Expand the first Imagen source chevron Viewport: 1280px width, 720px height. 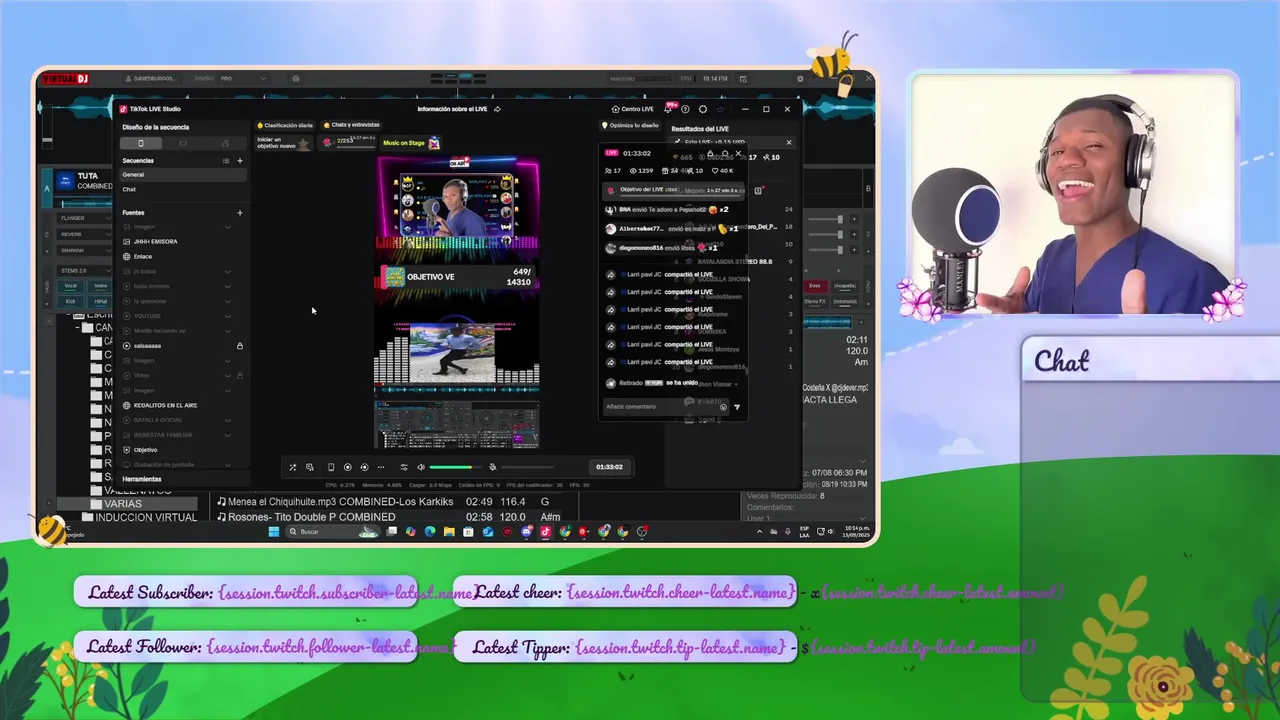click(x=227, y=227)
